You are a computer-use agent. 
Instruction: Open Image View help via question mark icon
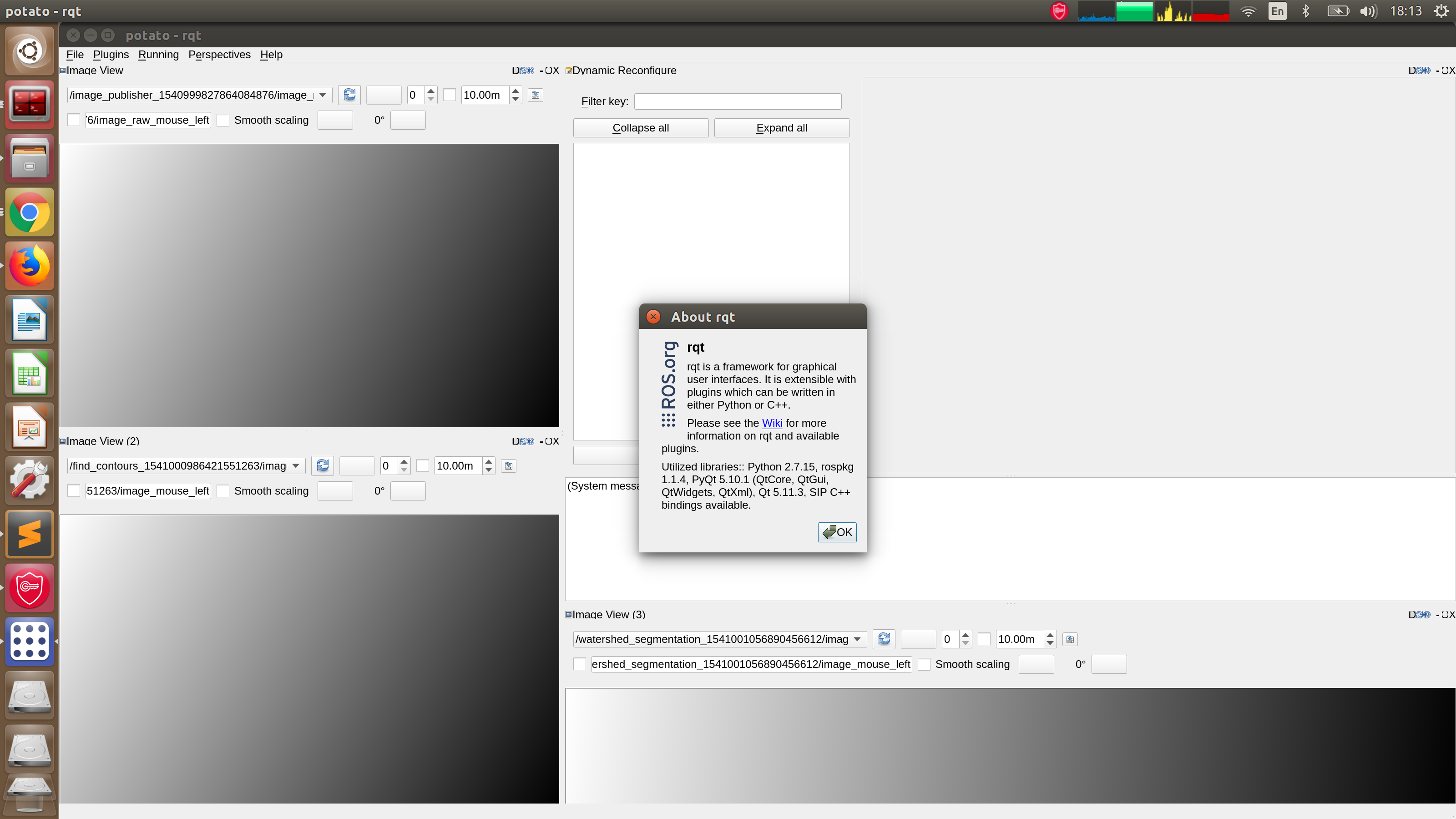click(x=530, y=70)
